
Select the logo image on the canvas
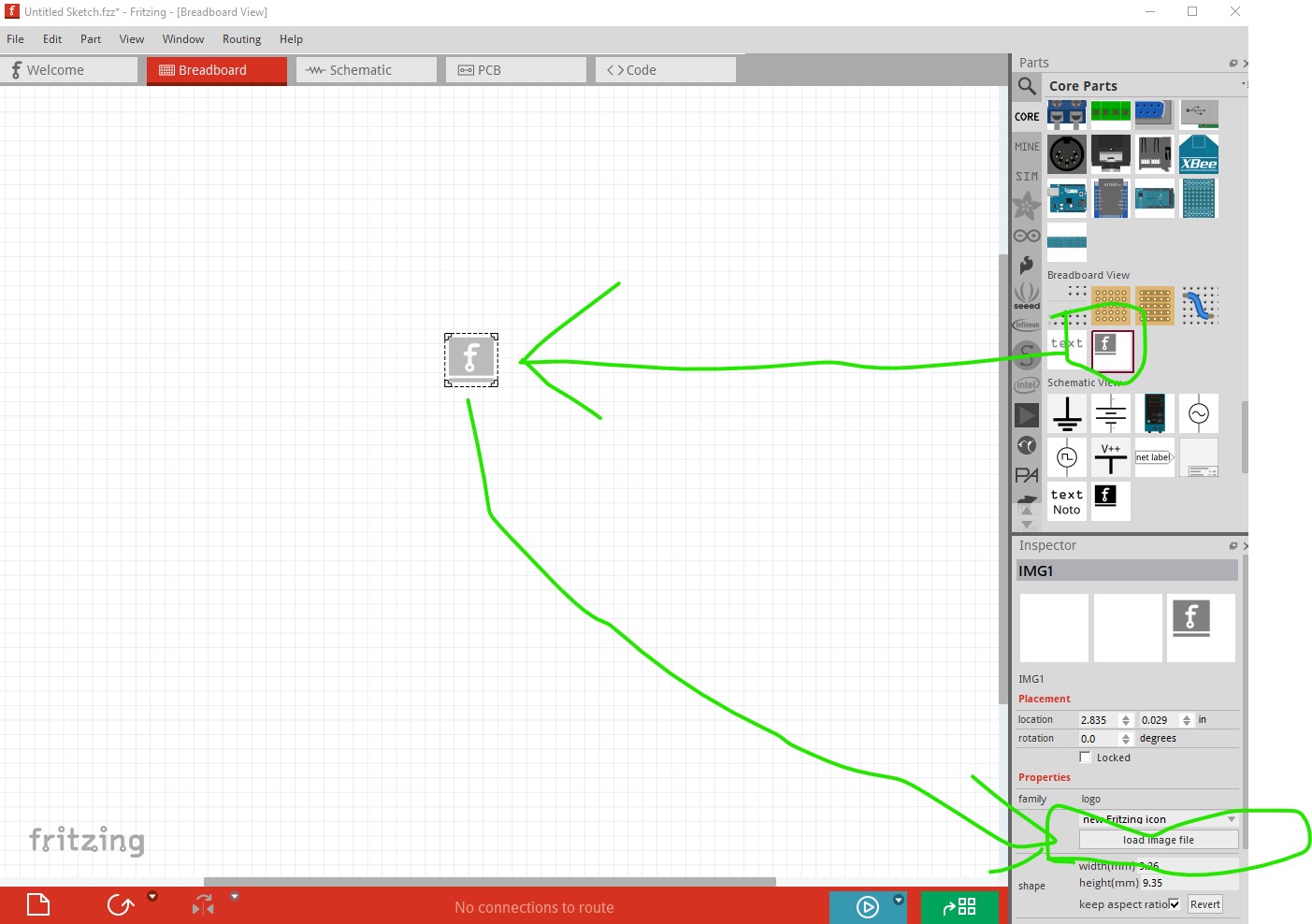pos(470,359)
